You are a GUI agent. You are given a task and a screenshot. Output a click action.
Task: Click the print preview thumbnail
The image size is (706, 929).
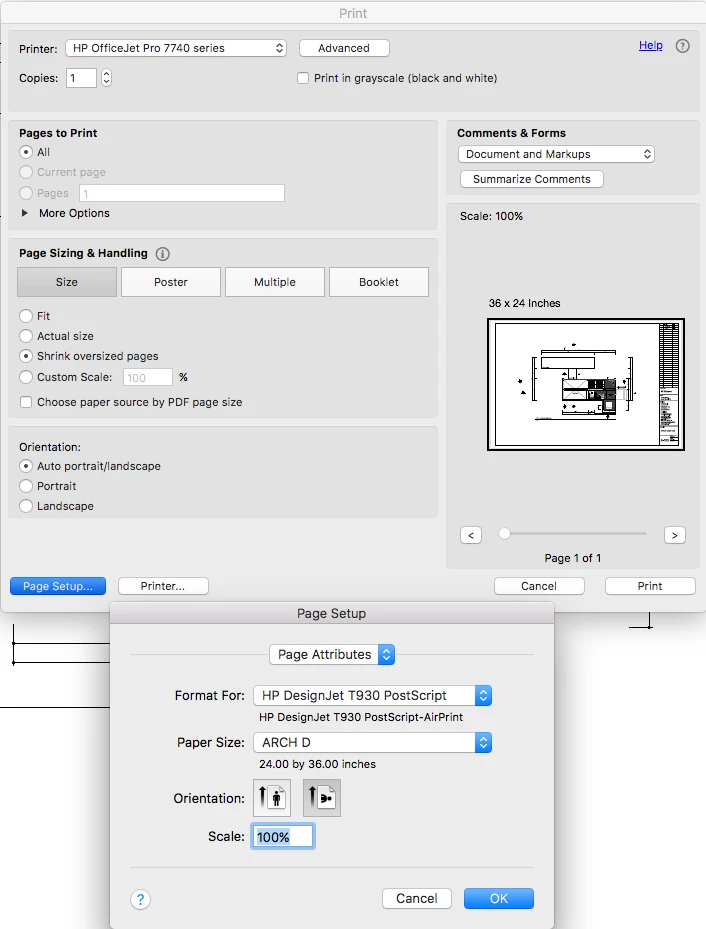pyautogui.click(x=586, y=384)
